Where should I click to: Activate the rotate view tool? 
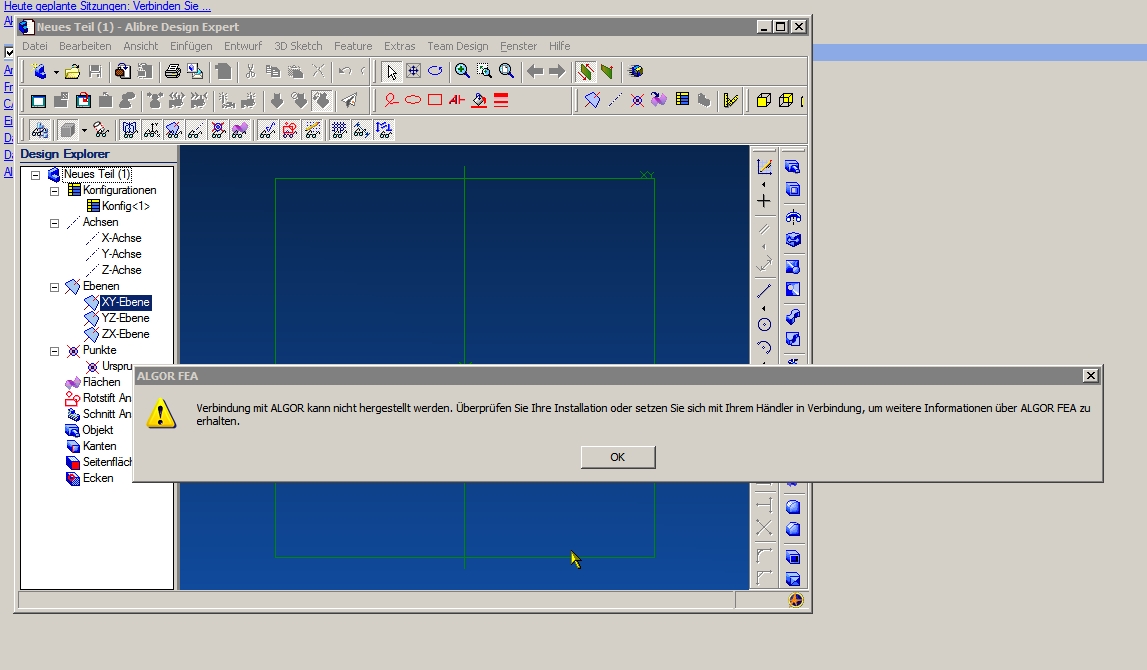tap(435, 72)
